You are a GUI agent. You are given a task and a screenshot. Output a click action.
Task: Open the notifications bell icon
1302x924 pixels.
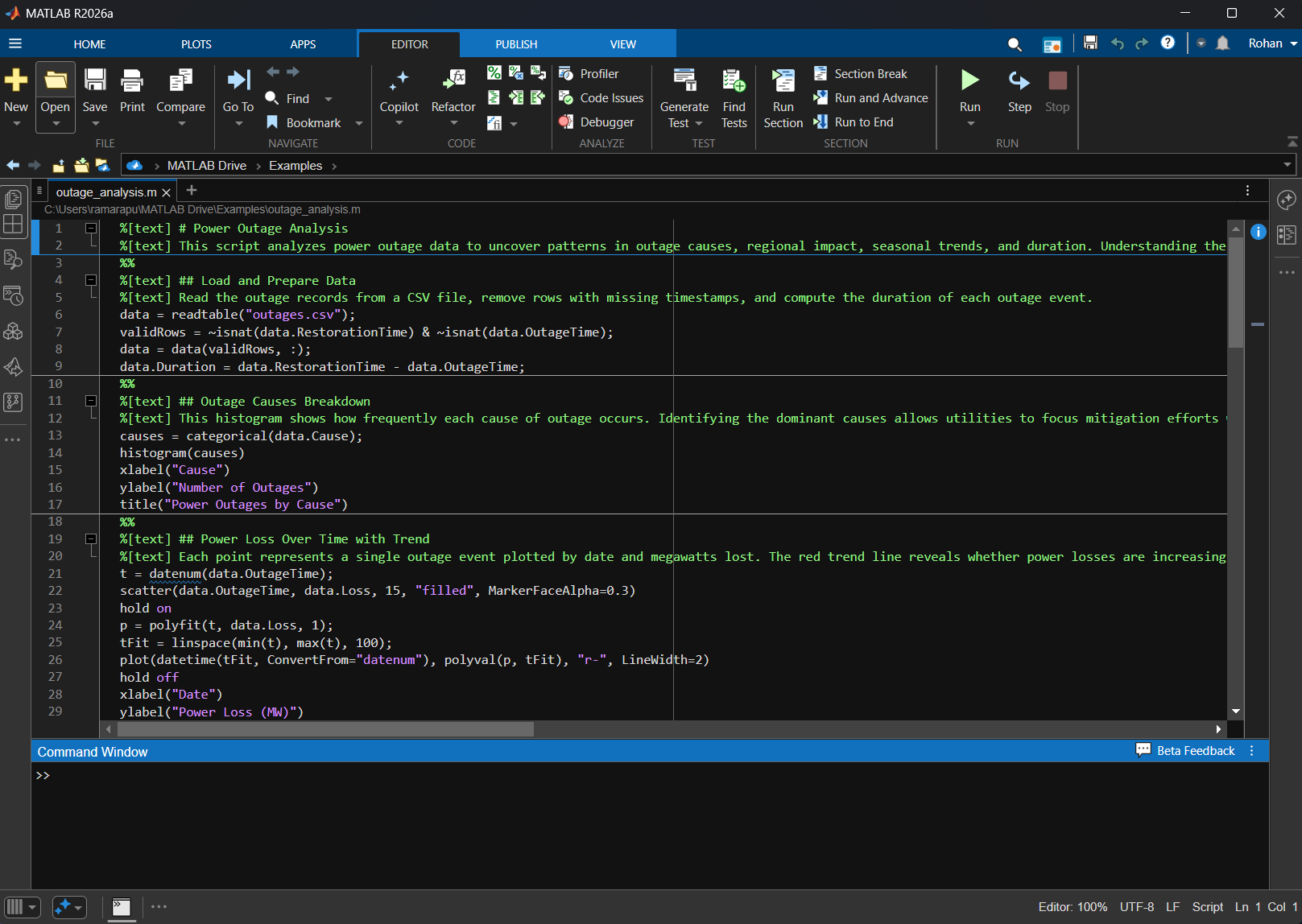click(x=1222, y=43)
